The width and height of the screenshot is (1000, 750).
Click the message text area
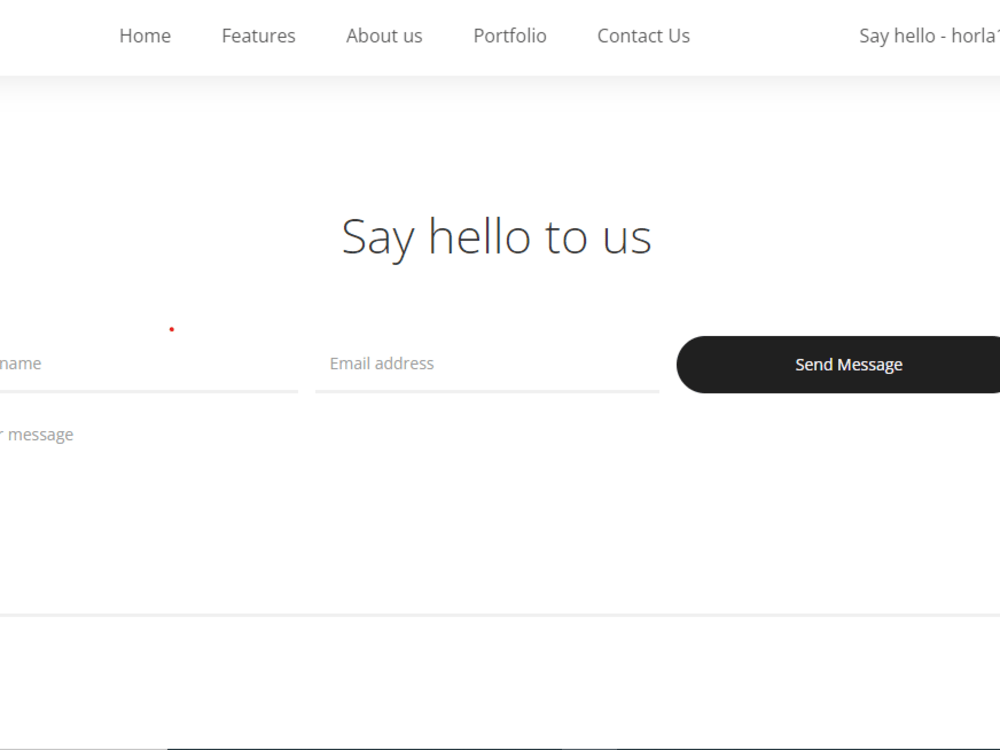(x=500, y=513)
